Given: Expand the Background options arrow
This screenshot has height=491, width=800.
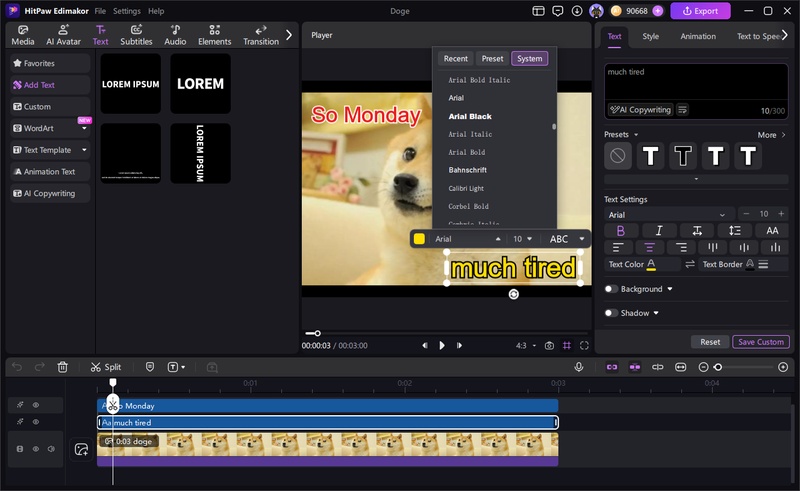Looking at the screenshot, I should (670, 289).
